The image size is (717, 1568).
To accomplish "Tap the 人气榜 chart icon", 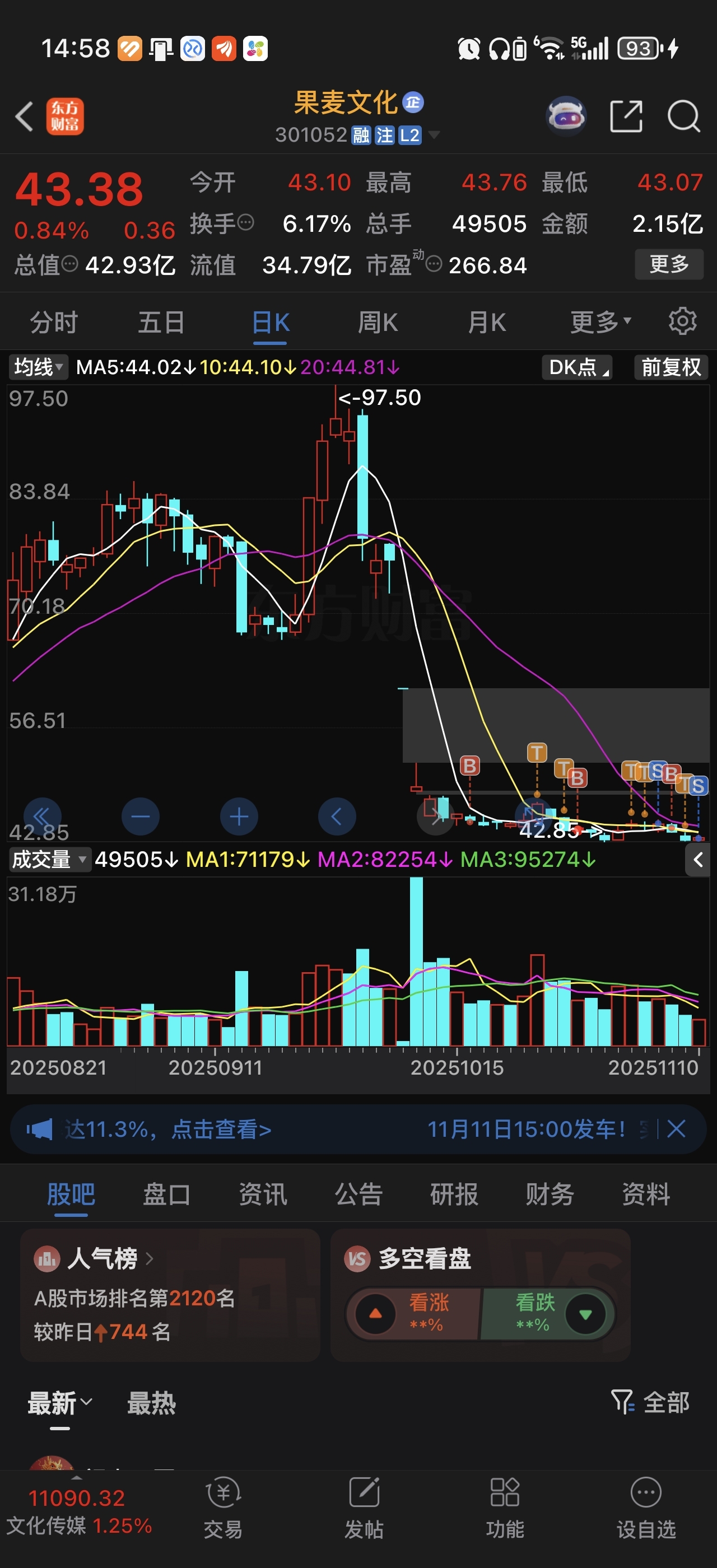I will [x=47, y=1258].
